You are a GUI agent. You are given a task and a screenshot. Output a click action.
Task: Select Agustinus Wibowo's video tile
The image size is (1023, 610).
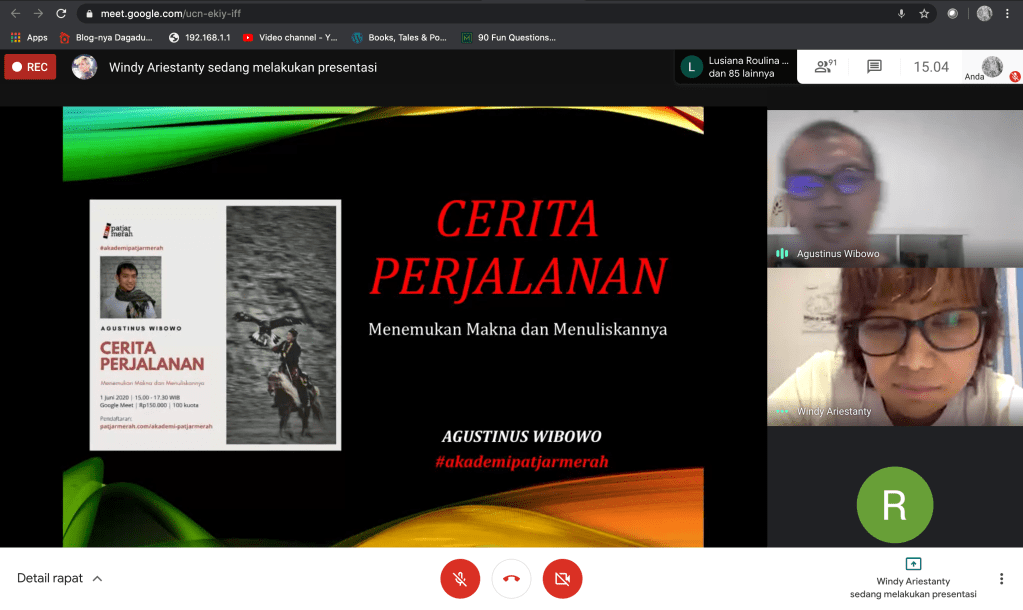894,187
